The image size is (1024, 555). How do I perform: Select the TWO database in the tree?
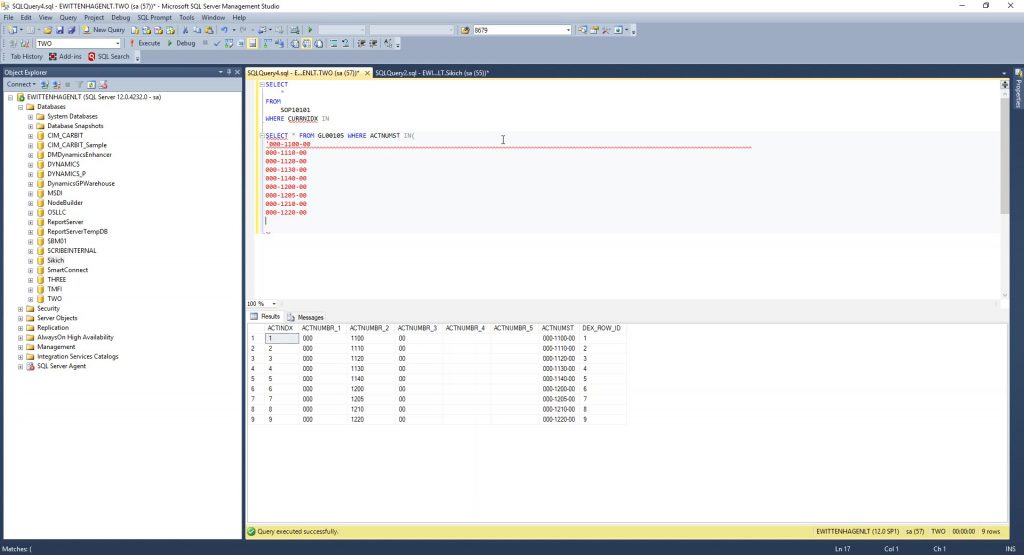point(54,299)
